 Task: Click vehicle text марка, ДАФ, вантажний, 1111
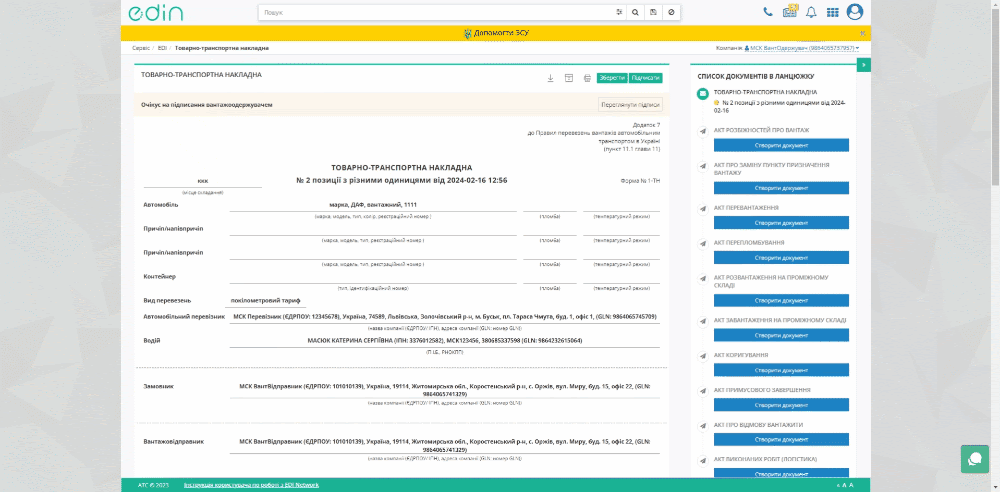373,205
